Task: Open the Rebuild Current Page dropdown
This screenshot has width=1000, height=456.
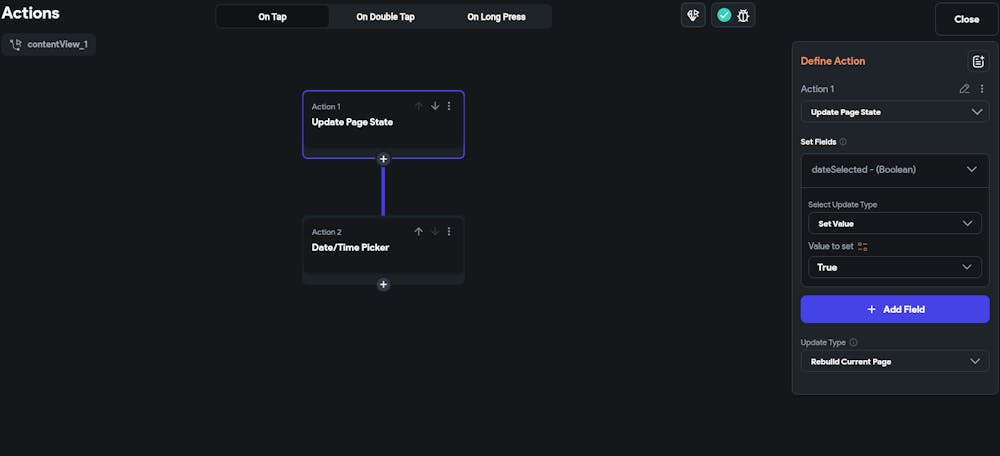Action: tap(895, 361)
